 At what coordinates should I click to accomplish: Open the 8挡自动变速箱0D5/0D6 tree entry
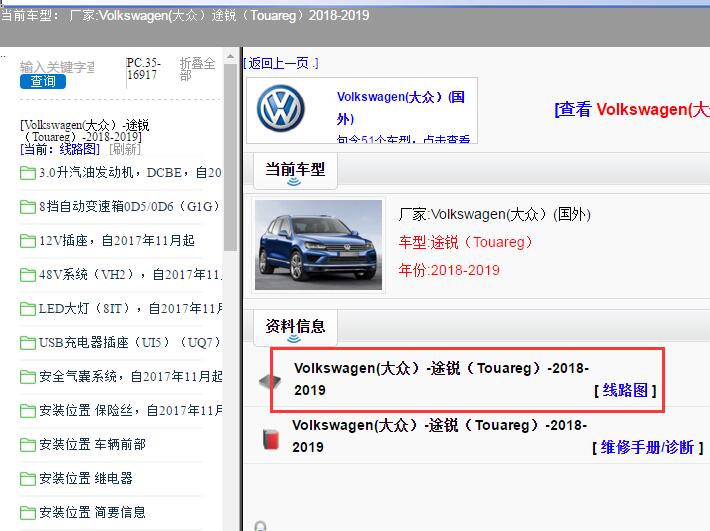pyautogui.click(x=130, y=206)
